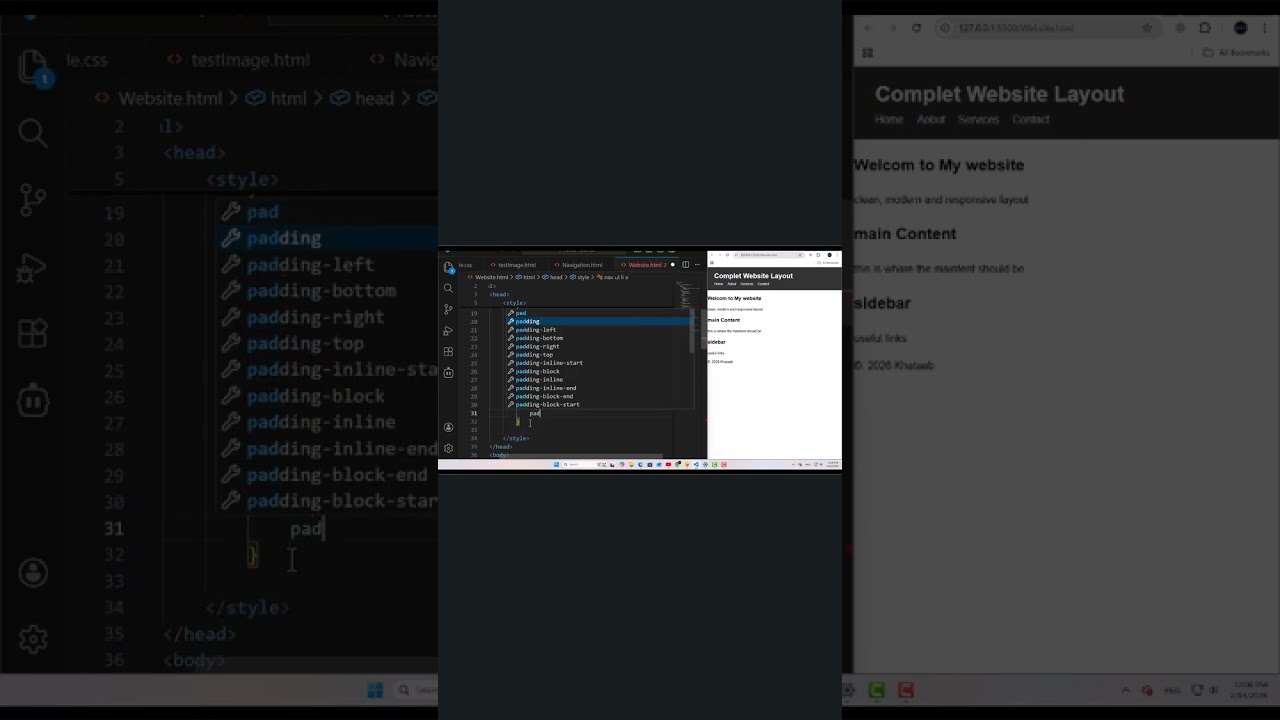Screen dimensions: 1280x720
Task: Bookmark the page with the star icon
Action: [x=800, y=255]
